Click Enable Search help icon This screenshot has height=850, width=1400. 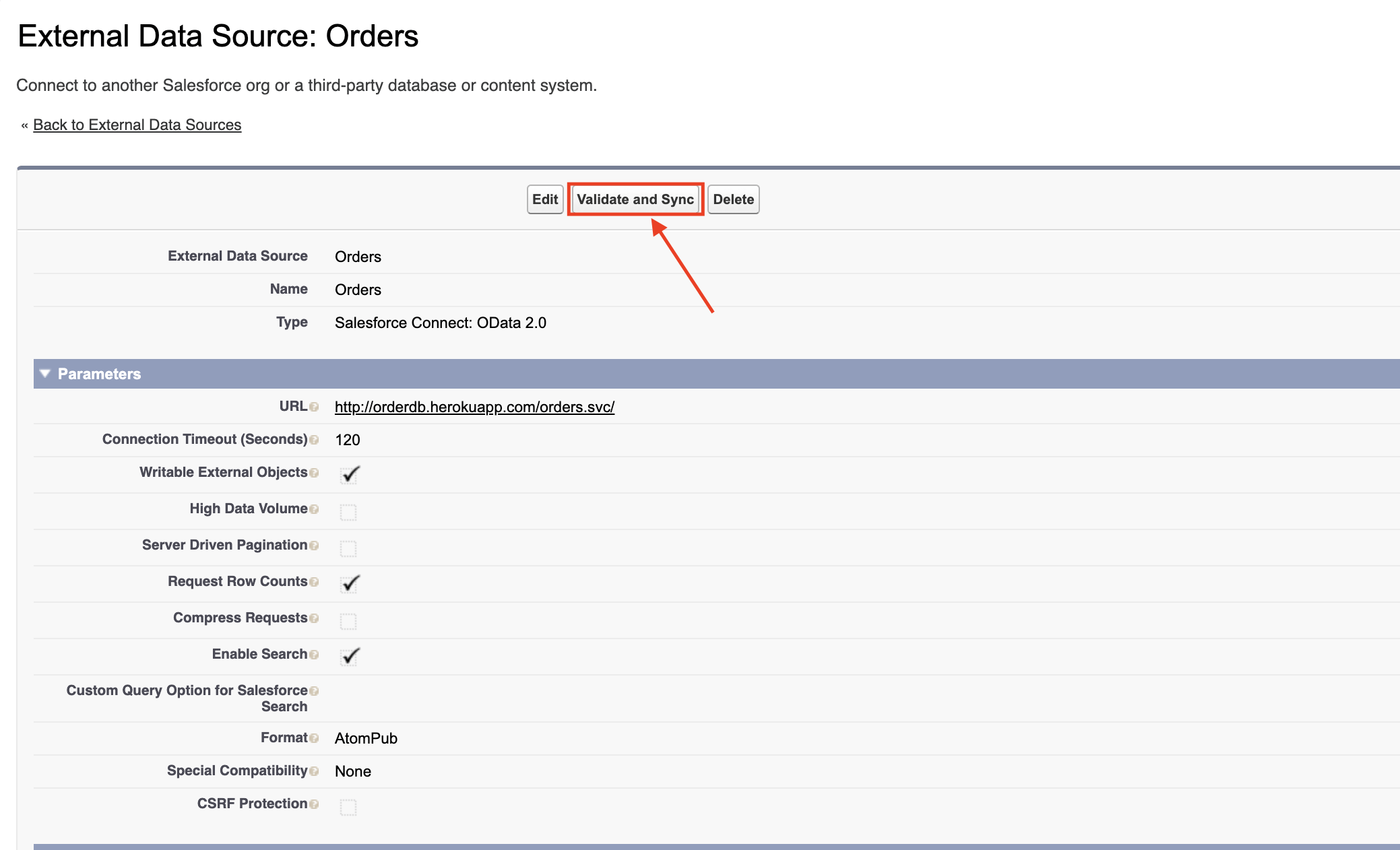tap(314, 655)
